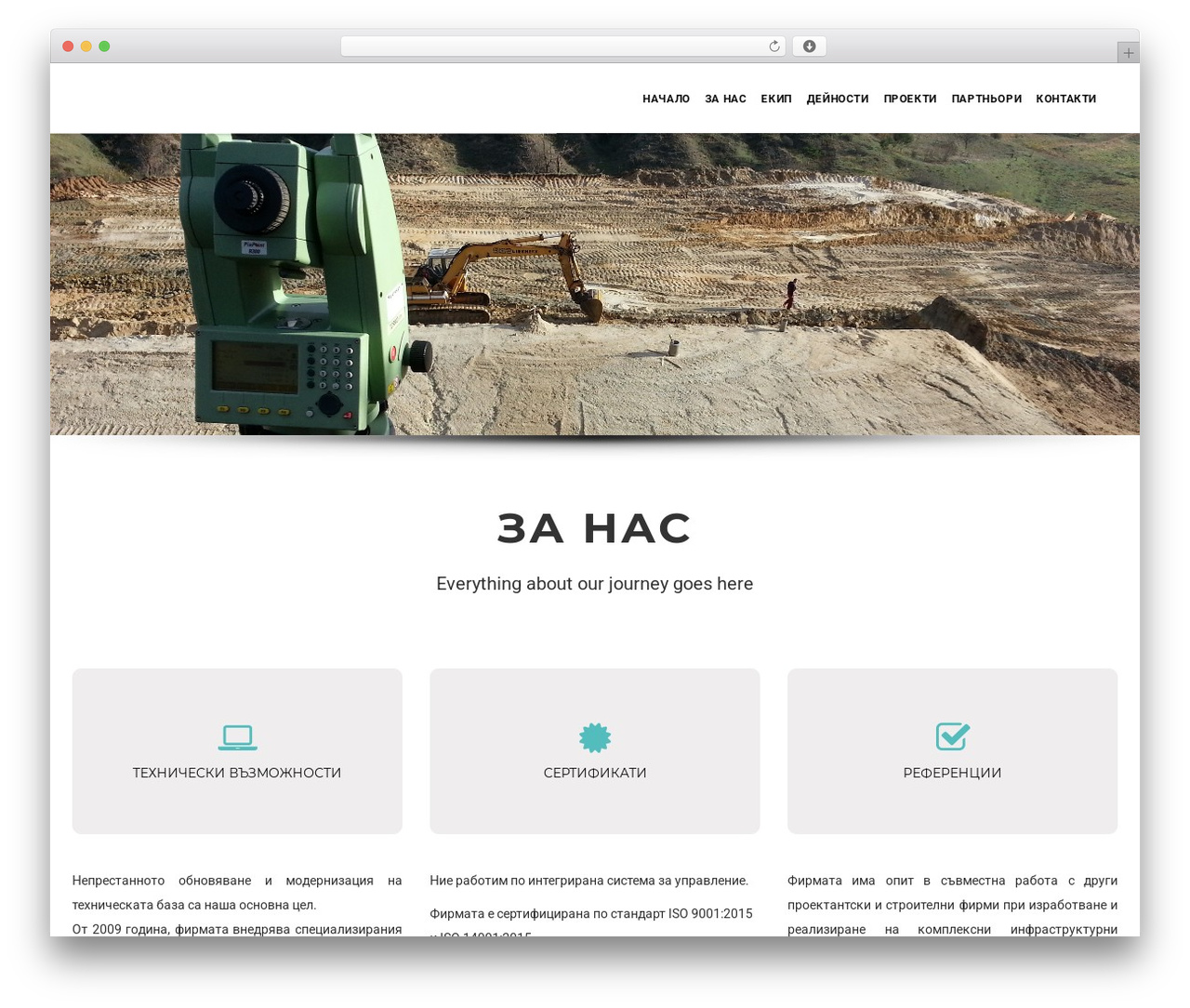
Task: Click the ЗА НАС page heading
Action: [595, 528]
